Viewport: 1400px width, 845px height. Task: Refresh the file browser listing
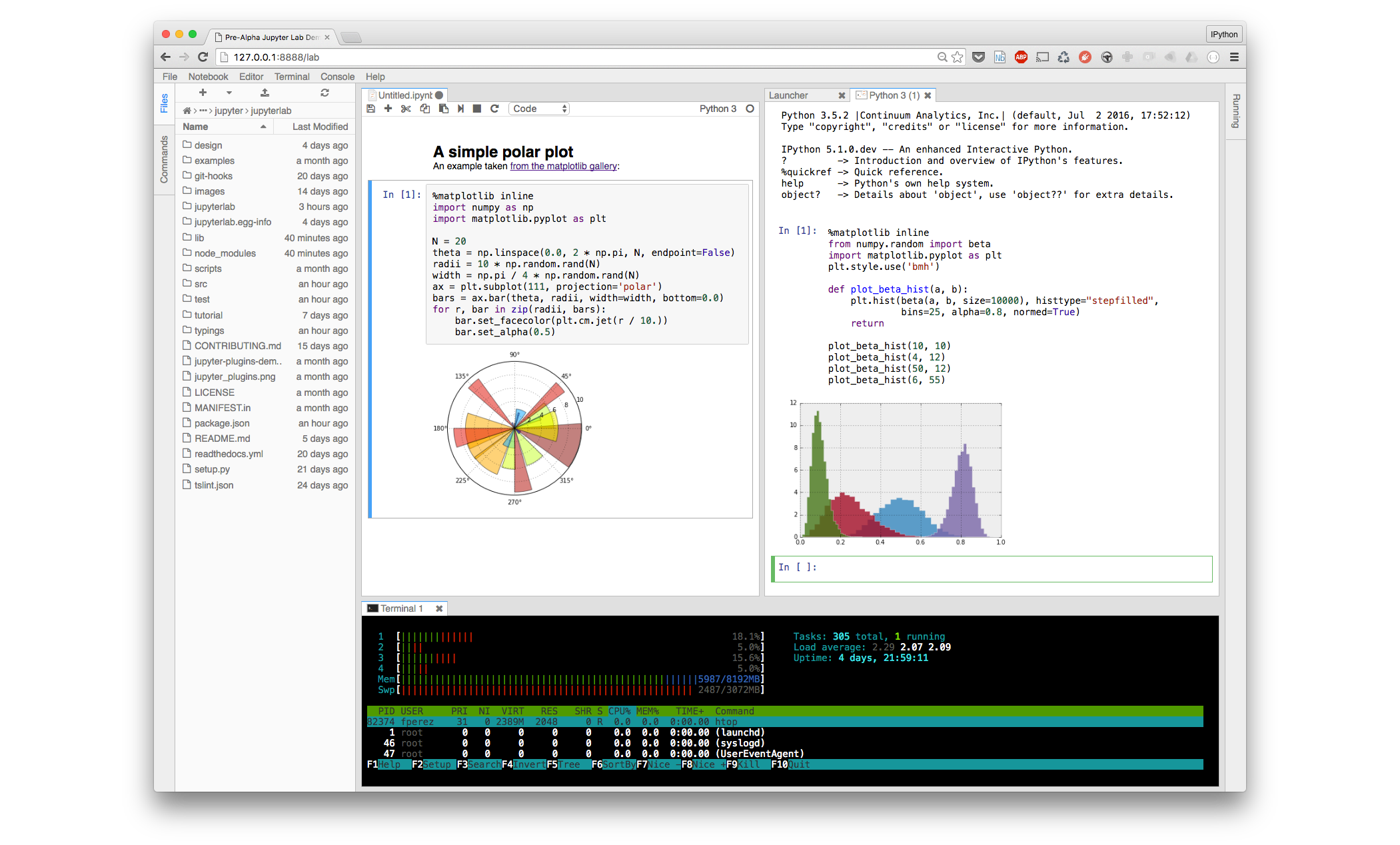[x=325, y=93]
